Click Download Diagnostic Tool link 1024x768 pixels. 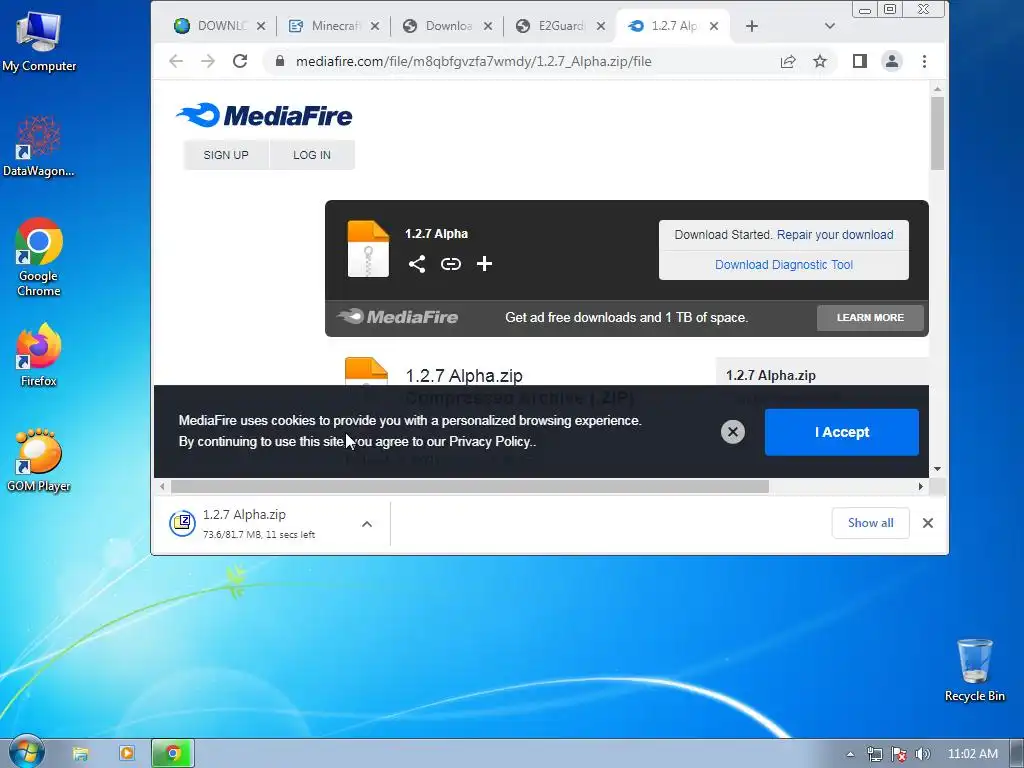click(x=784, y=264)
